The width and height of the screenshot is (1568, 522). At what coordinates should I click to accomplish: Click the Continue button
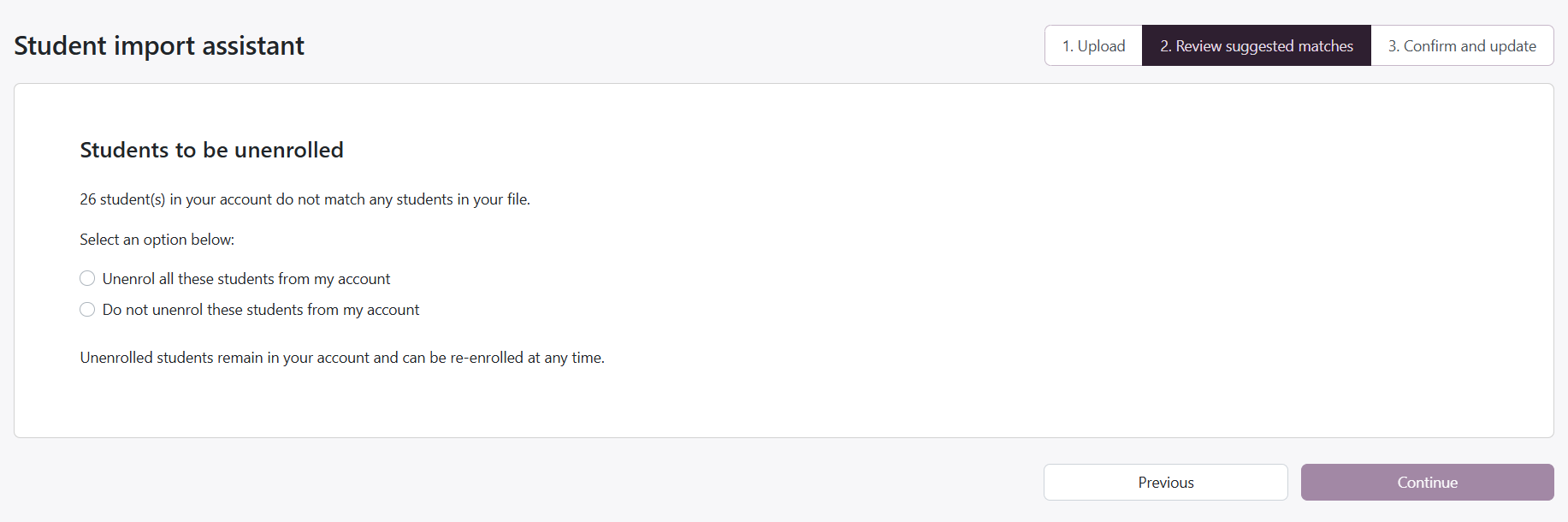[x=1428, y=483]
